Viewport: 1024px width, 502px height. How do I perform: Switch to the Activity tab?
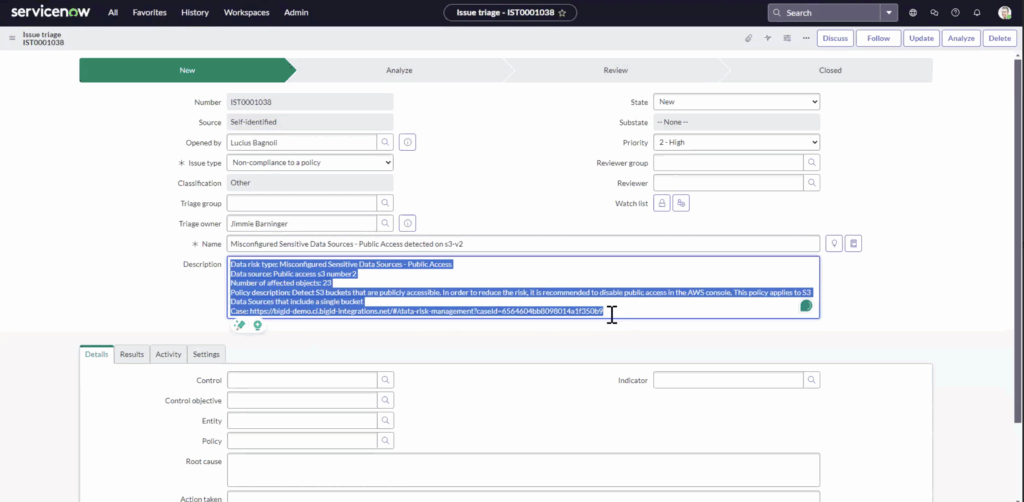[168, 354]
